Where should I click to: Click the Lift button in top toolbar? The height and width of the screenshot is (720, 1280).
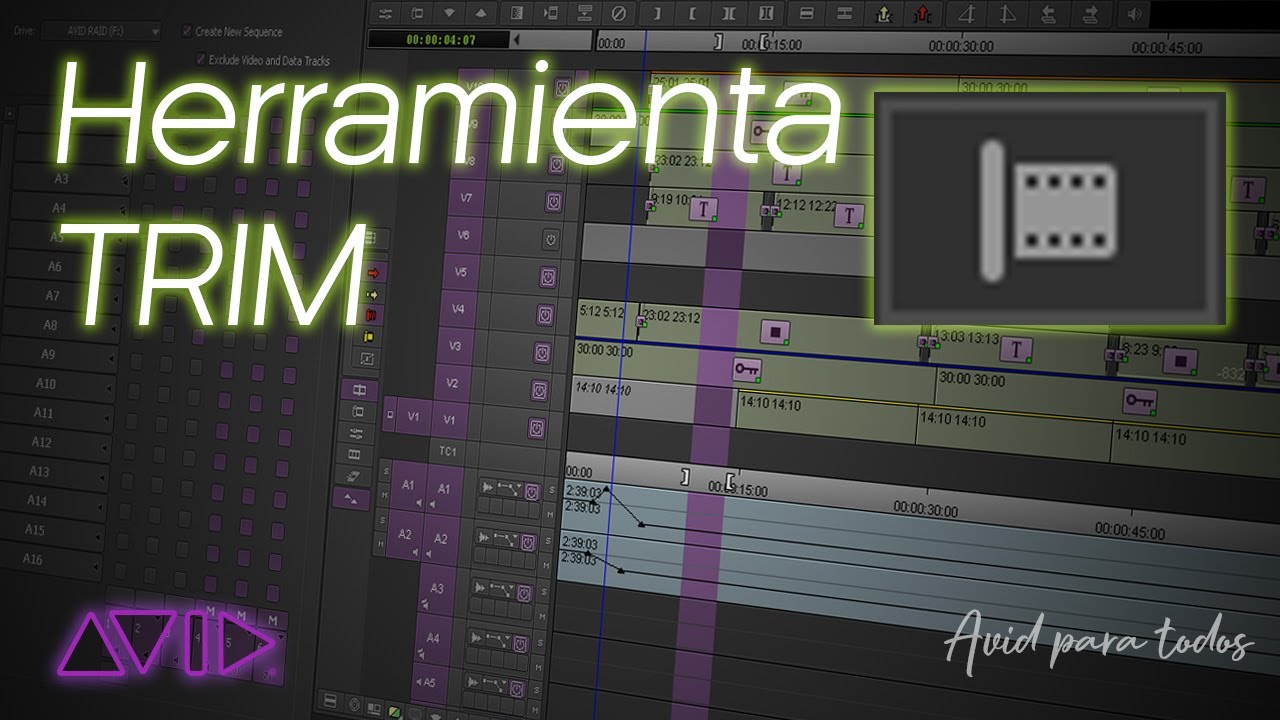point(808,14)
